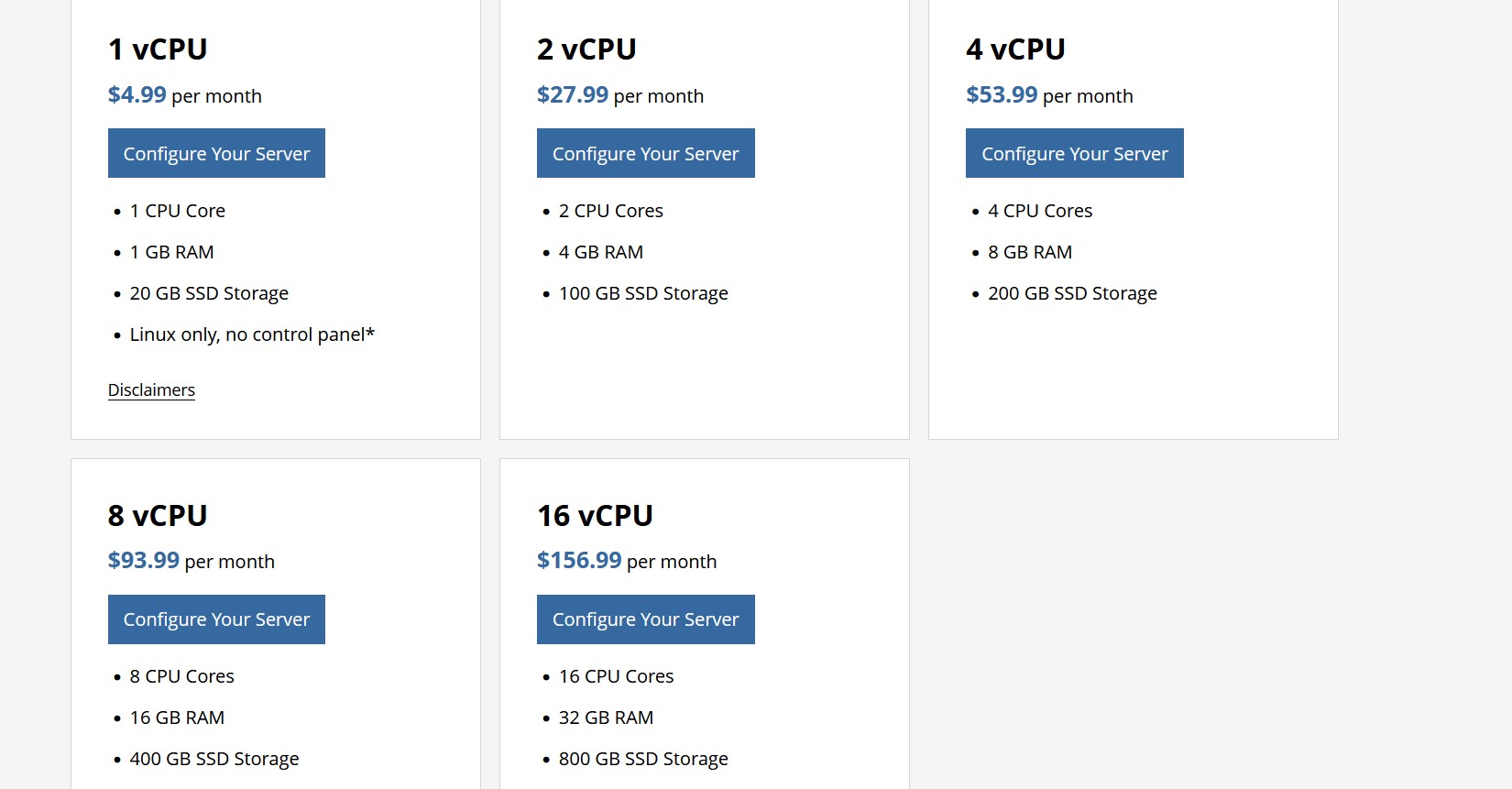Open the Disclaimers link

(x=151, y=390)
